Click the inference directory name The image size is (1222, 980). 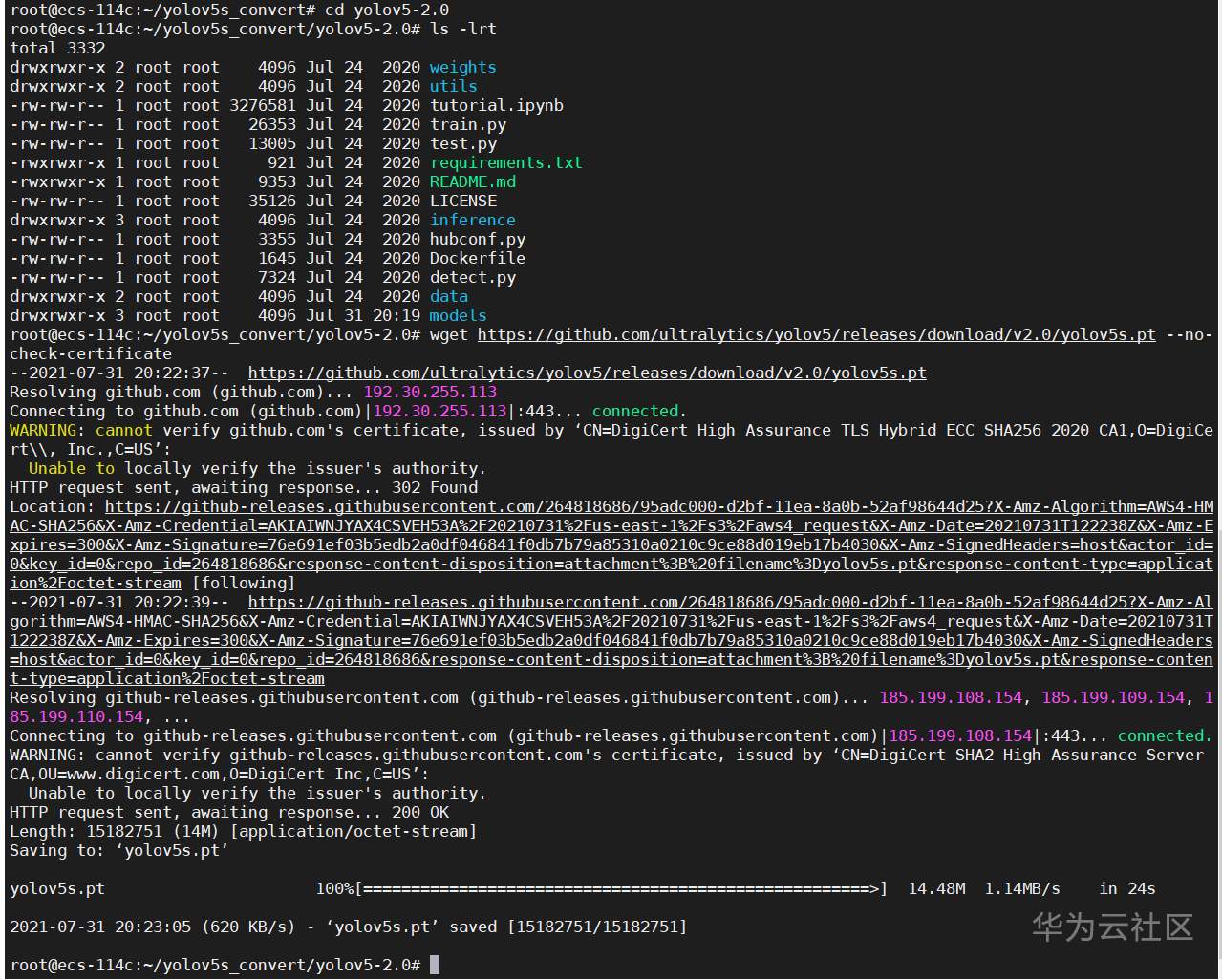click(472, 220)
